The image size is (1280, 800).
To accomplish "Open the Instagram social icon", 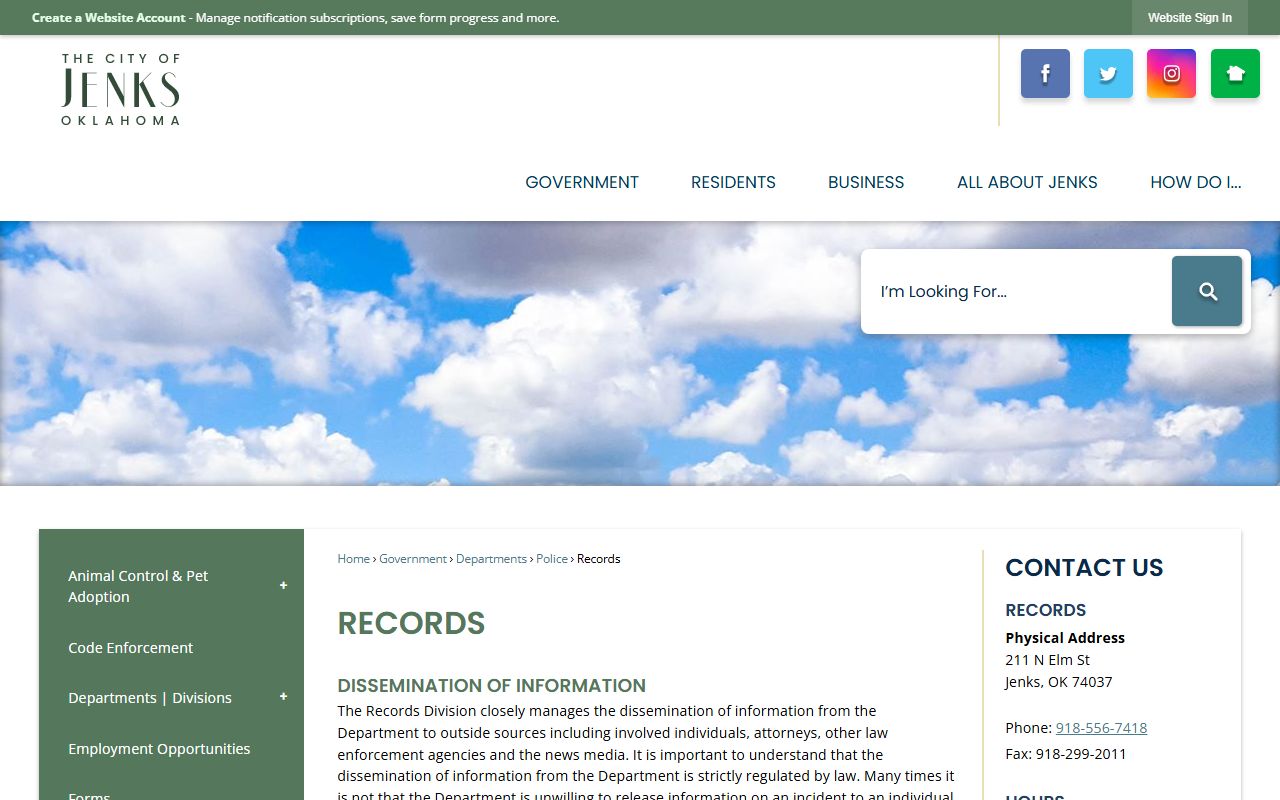I will point(1171,74).
